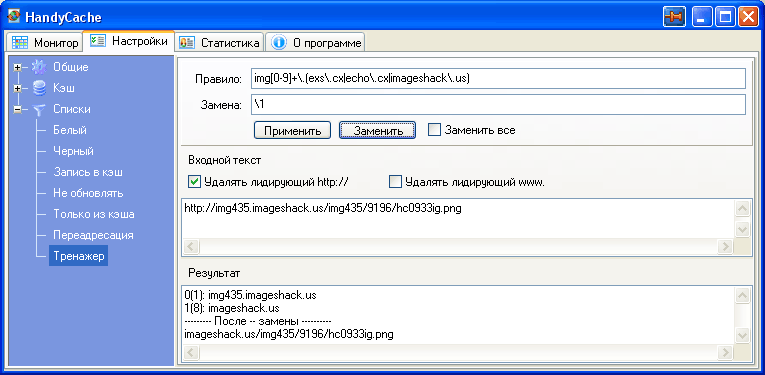Viewport: 765px width, 375px height.
Task: Click the pin window icon in title bar
Action: point(674,17)
